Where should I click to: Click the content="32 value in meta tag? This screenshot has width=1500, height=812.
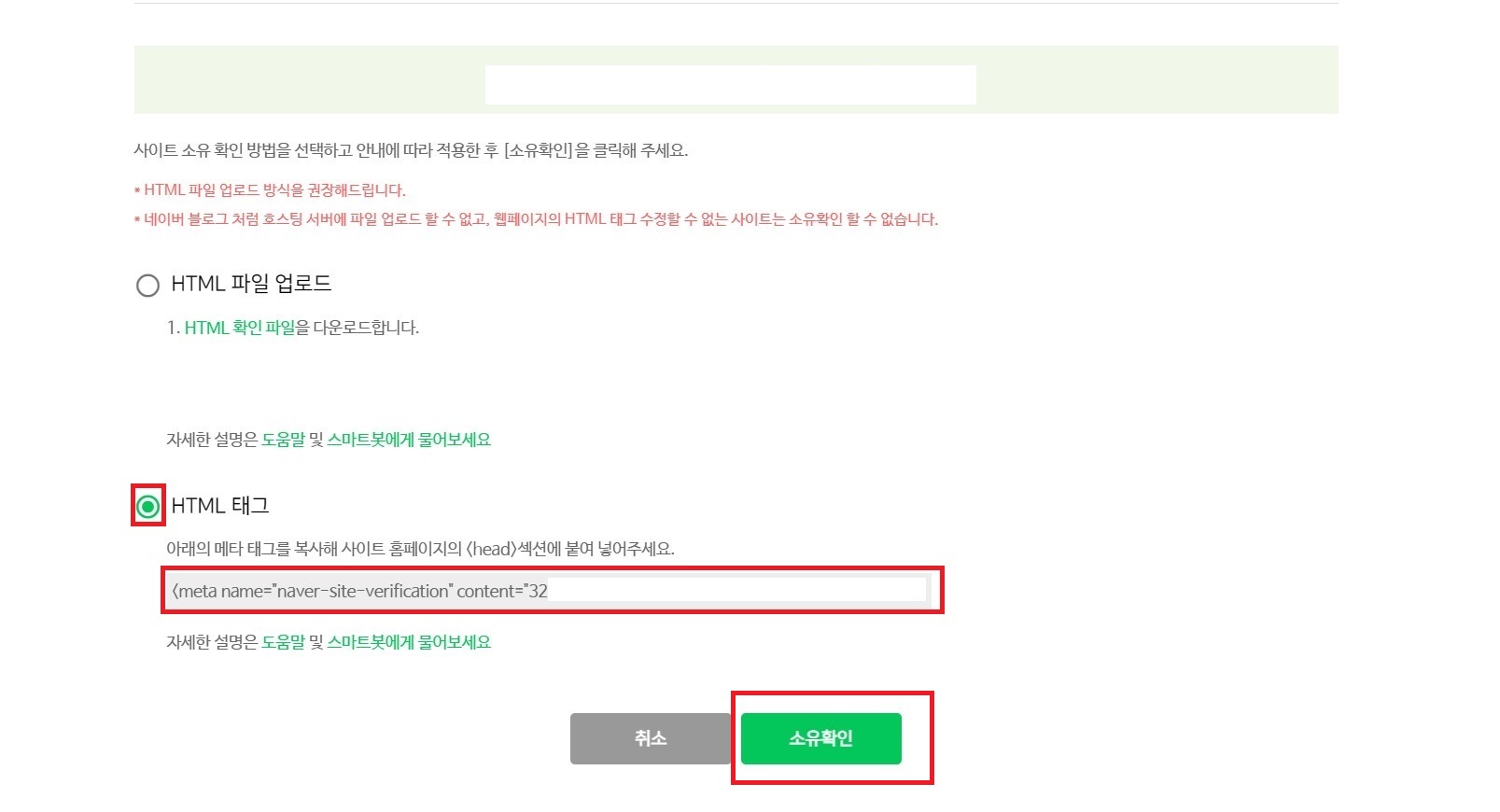(502, 591)
